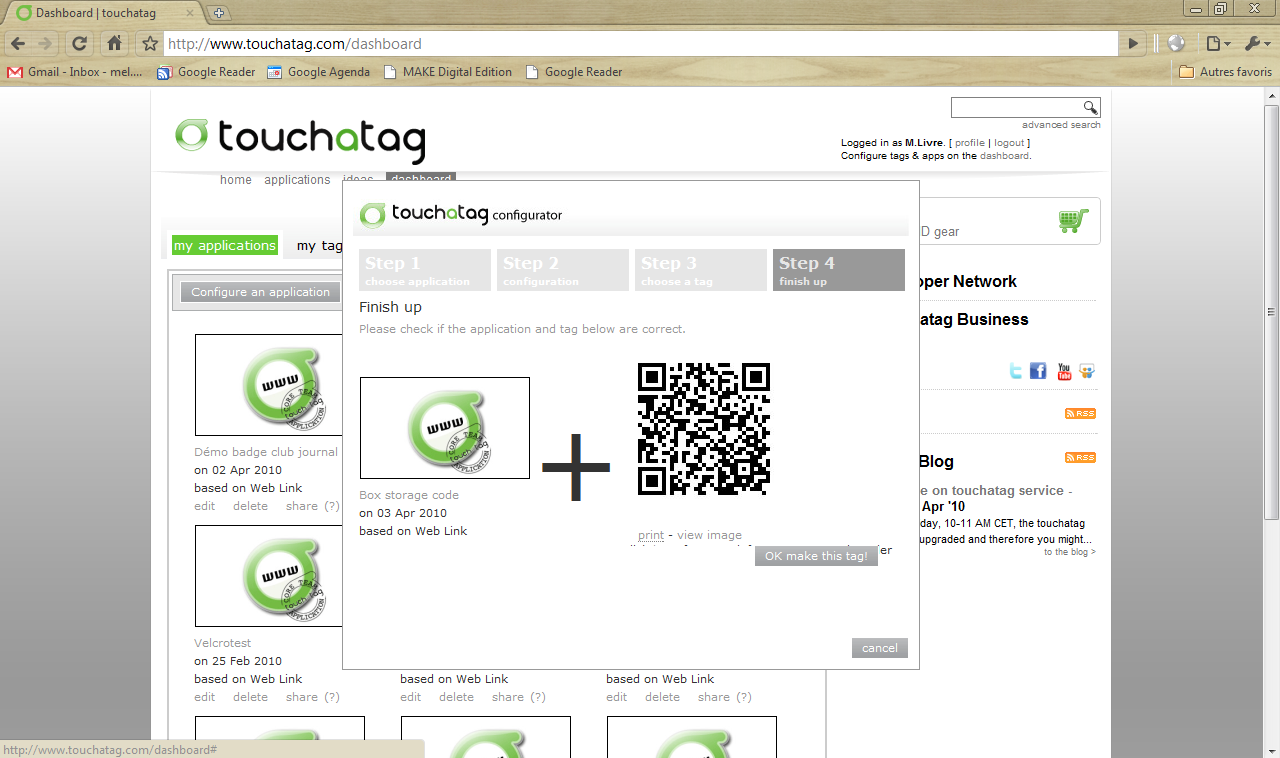Reload the current page

79,44
